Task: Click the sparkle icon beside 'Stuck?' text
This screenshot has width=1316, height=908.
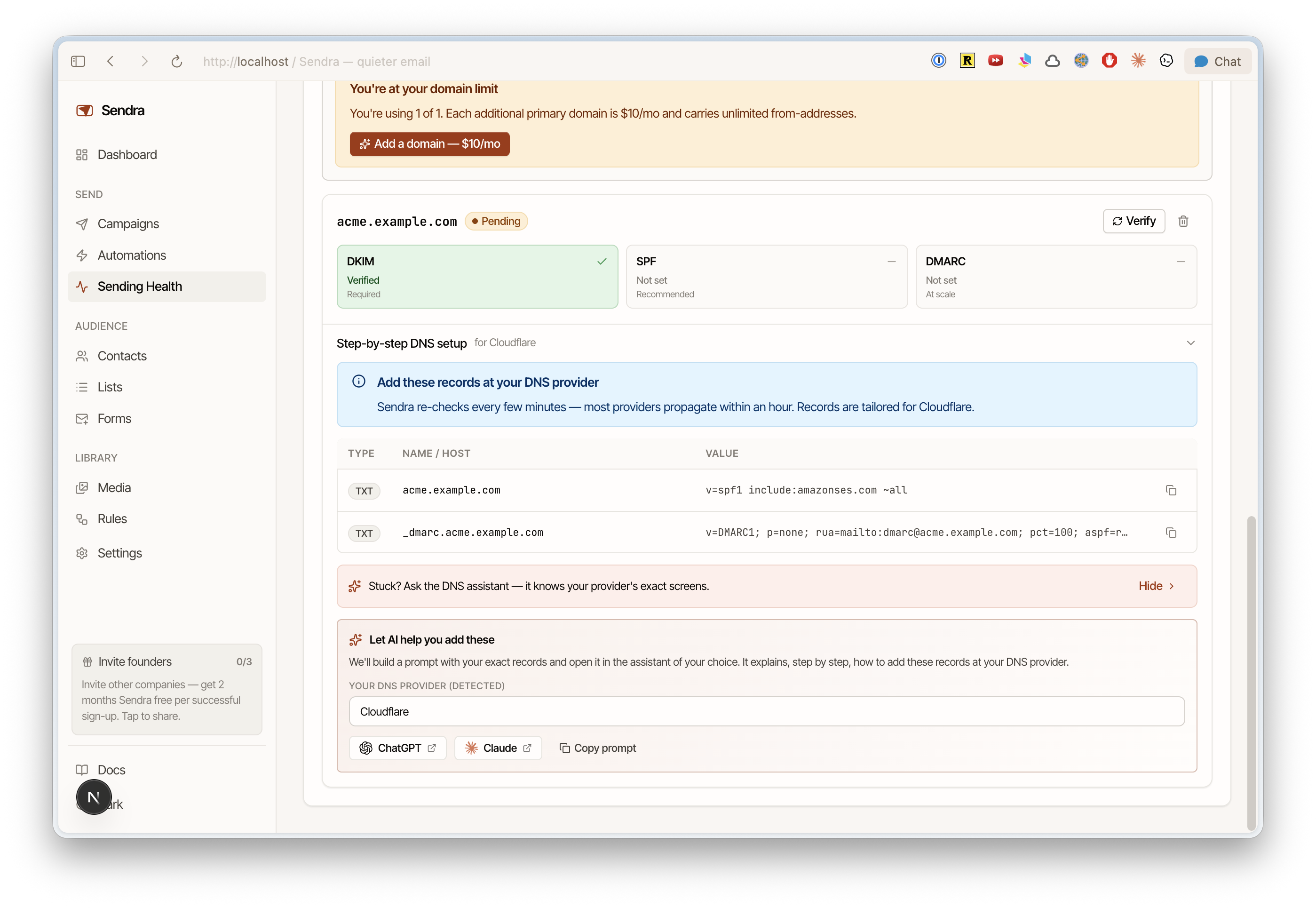Action: click(355, 586)
